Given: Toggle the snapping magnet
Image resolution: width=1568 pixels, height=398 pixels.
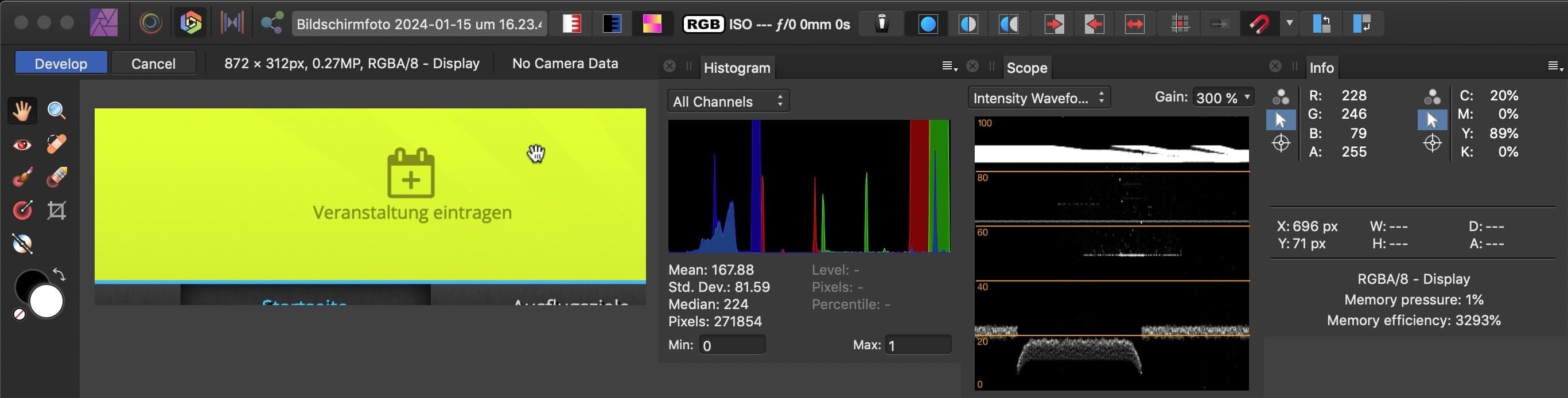Looking at the screenshot, I should (1259, 24).
